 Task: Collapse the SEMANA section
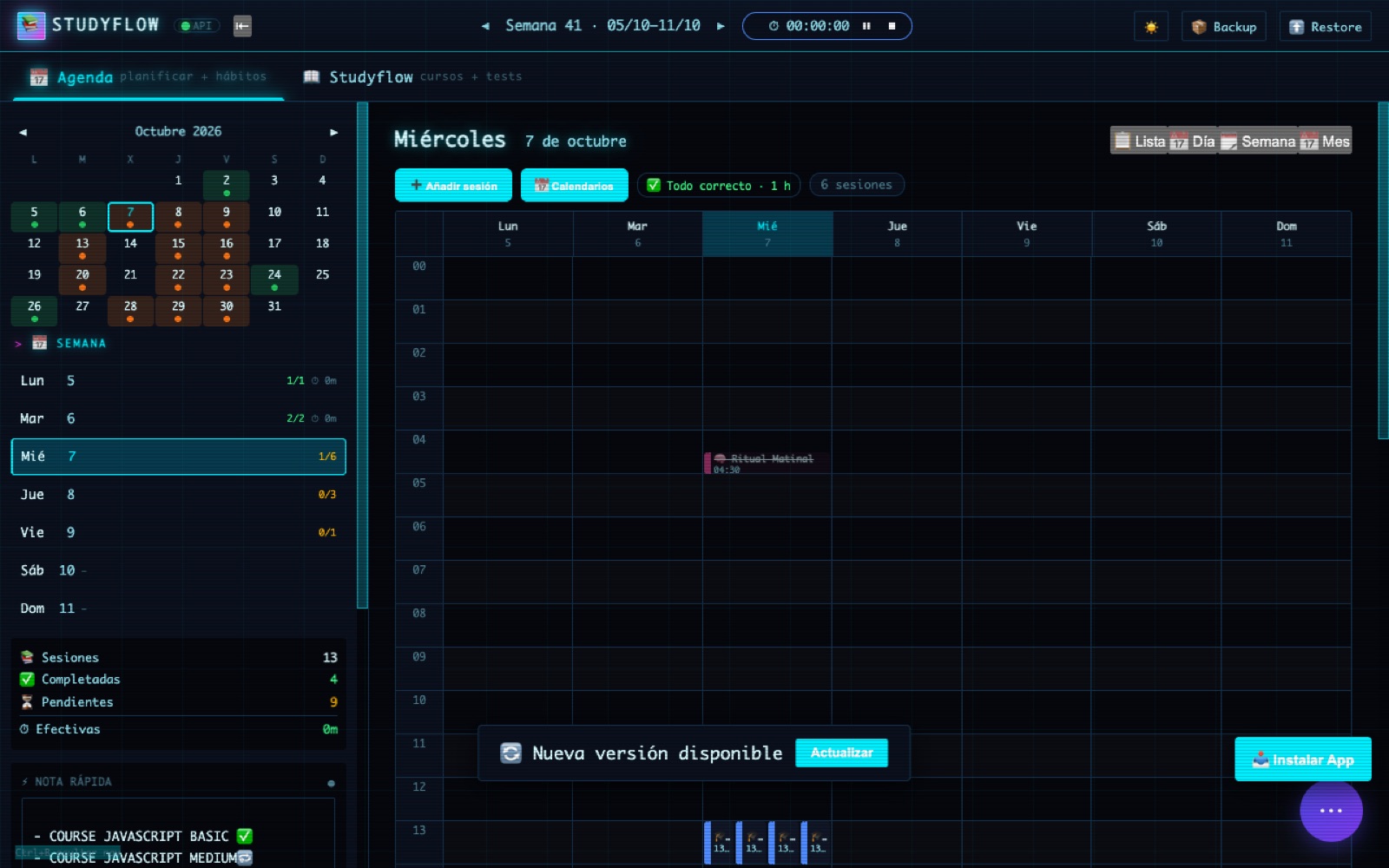[18, 344]
